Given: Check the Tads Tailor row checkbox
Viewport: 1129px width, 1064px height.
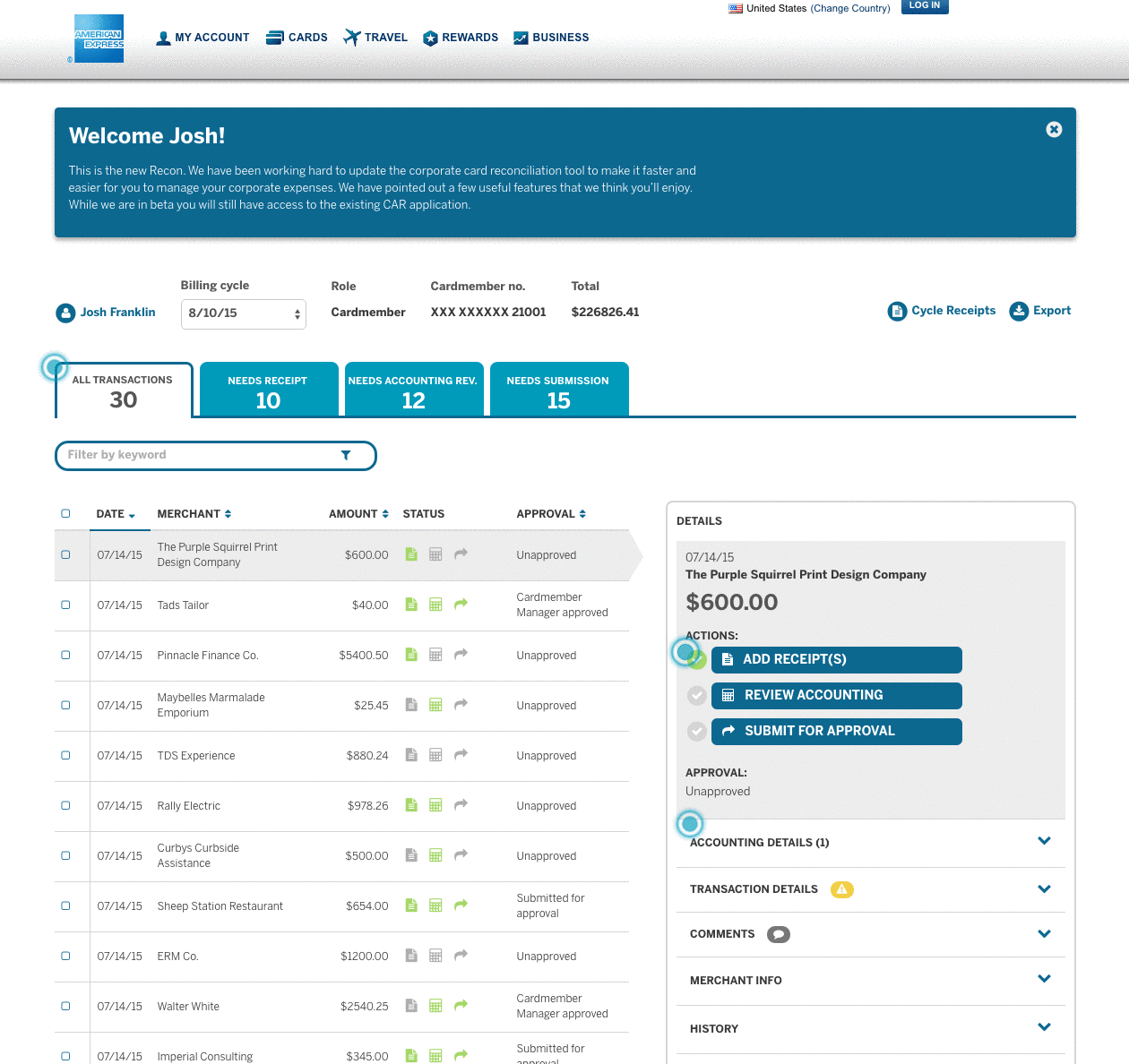Looking at the screenshot, I should coord(65,605).
